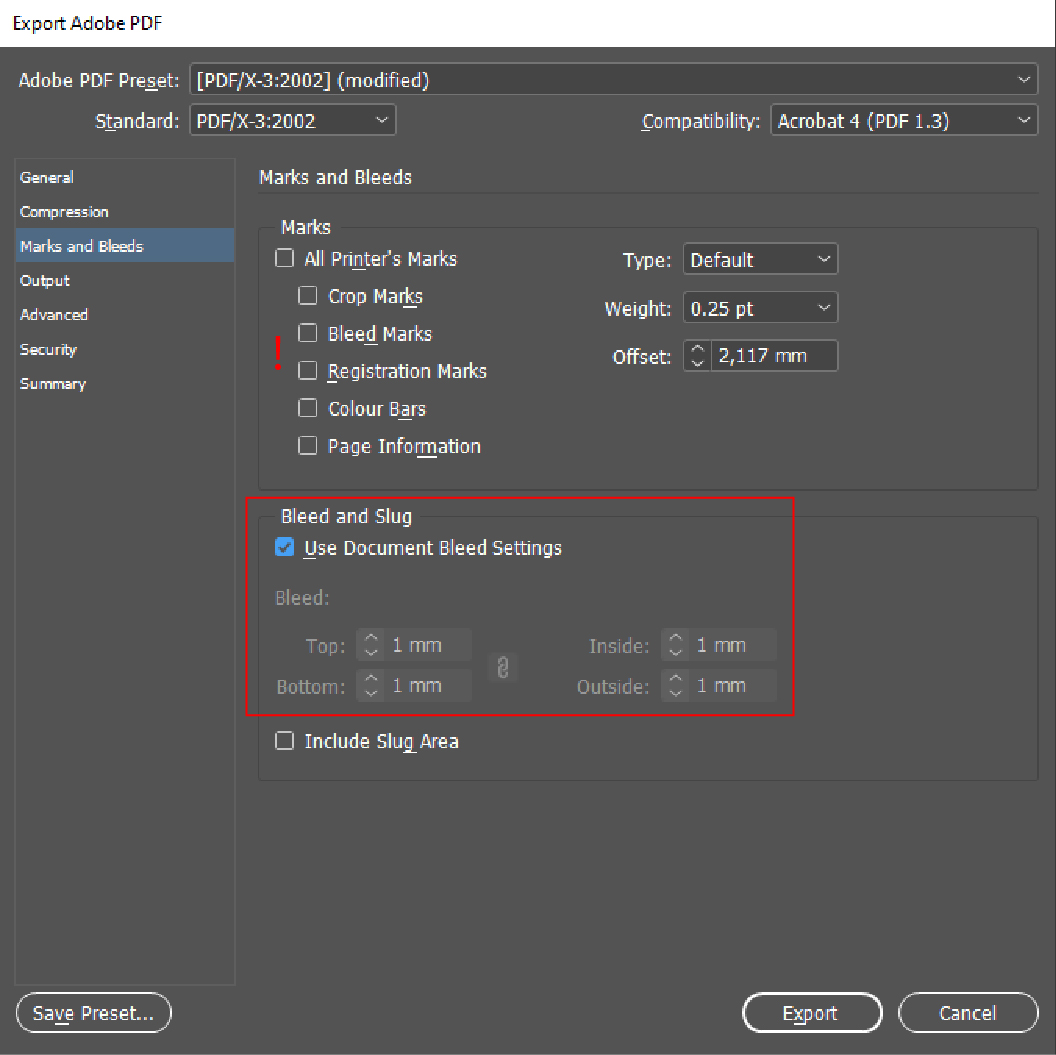Screen dimensions: 1056x1055
Task: Enable All Printer's Marks checkbox
Action: tap(285, 259)
